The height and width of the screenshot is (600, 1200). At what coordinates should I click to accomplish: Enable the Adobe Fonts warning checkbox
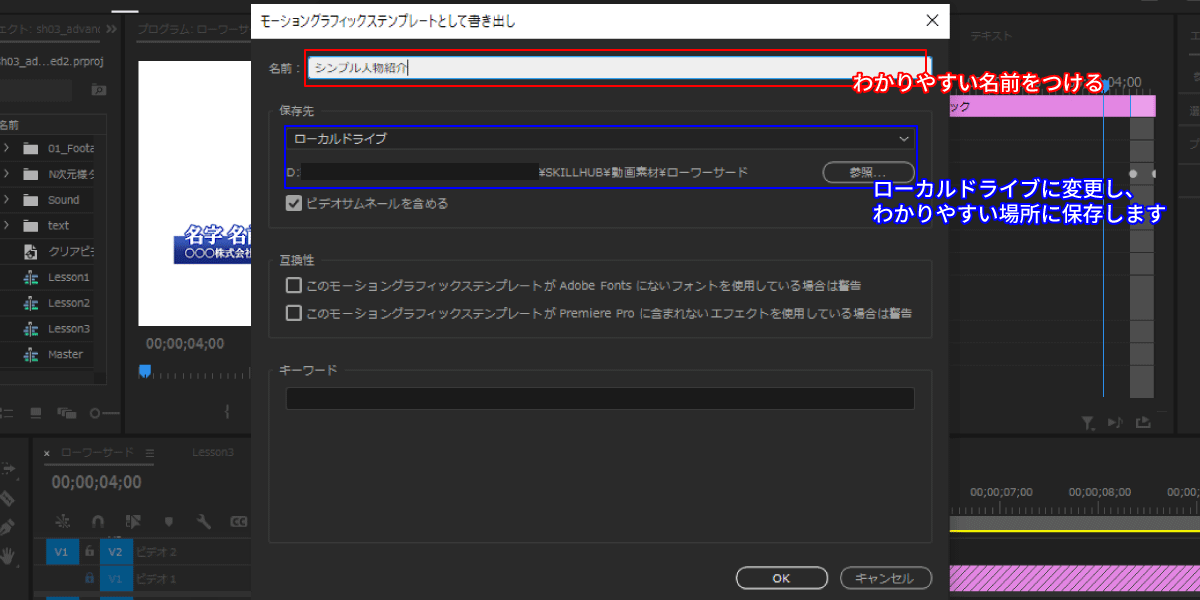(x=294, y=285)
